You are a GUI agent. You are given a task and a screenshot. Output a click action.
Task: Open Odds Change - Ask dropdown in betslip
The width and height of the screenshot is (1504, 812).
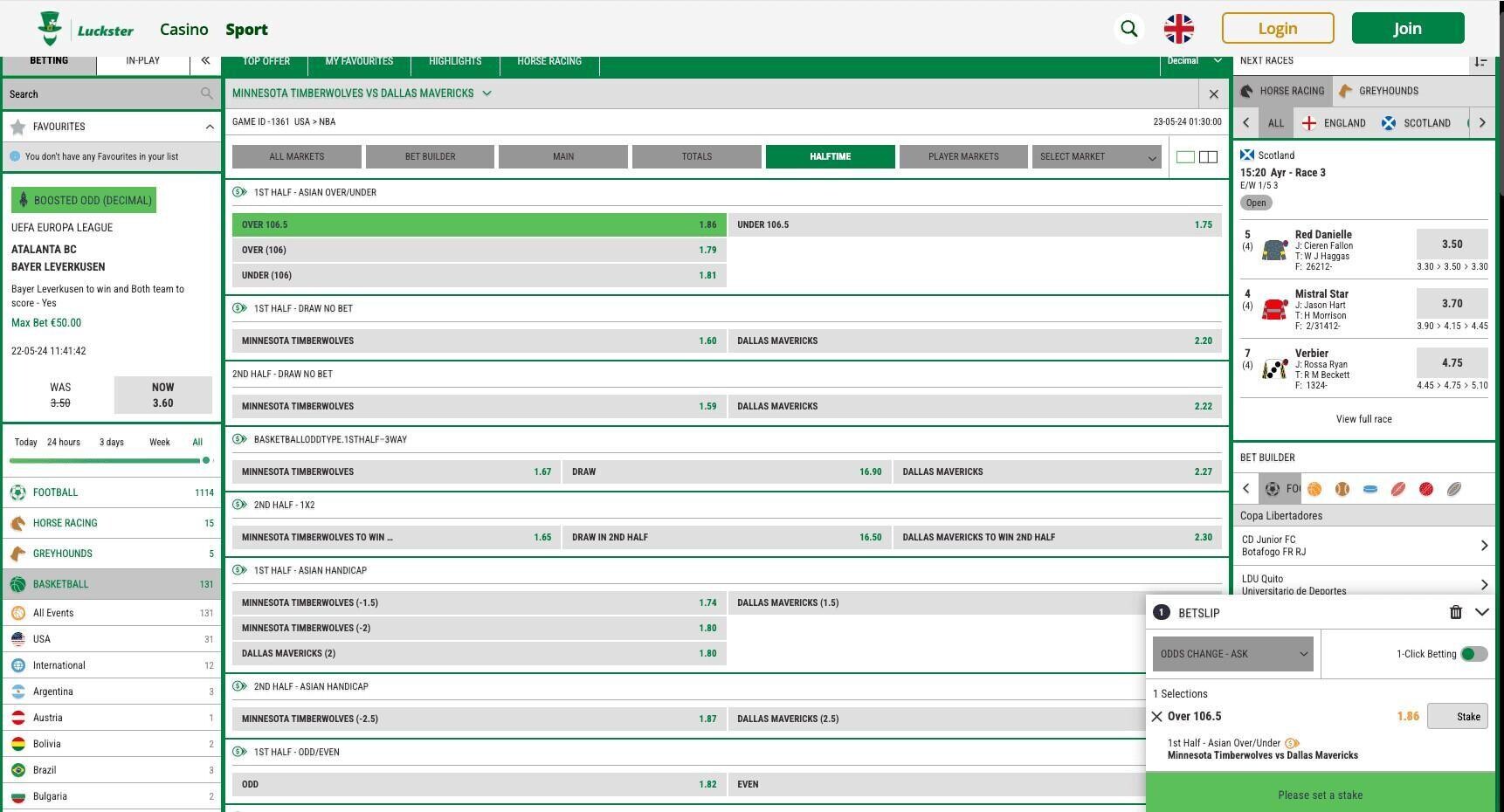coord(1232,654)
